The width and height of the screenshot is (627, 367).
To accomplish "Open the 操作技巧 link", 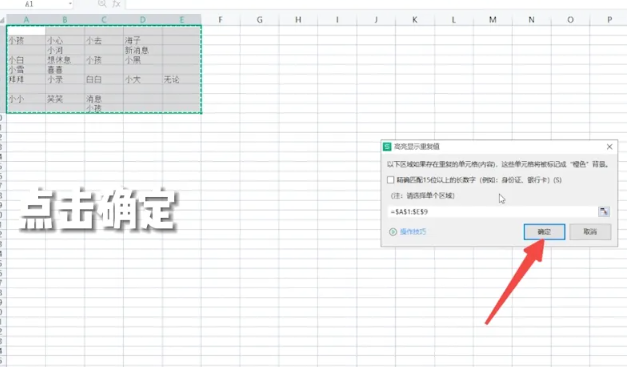I will pyautogui.click(x=413, y=232).
